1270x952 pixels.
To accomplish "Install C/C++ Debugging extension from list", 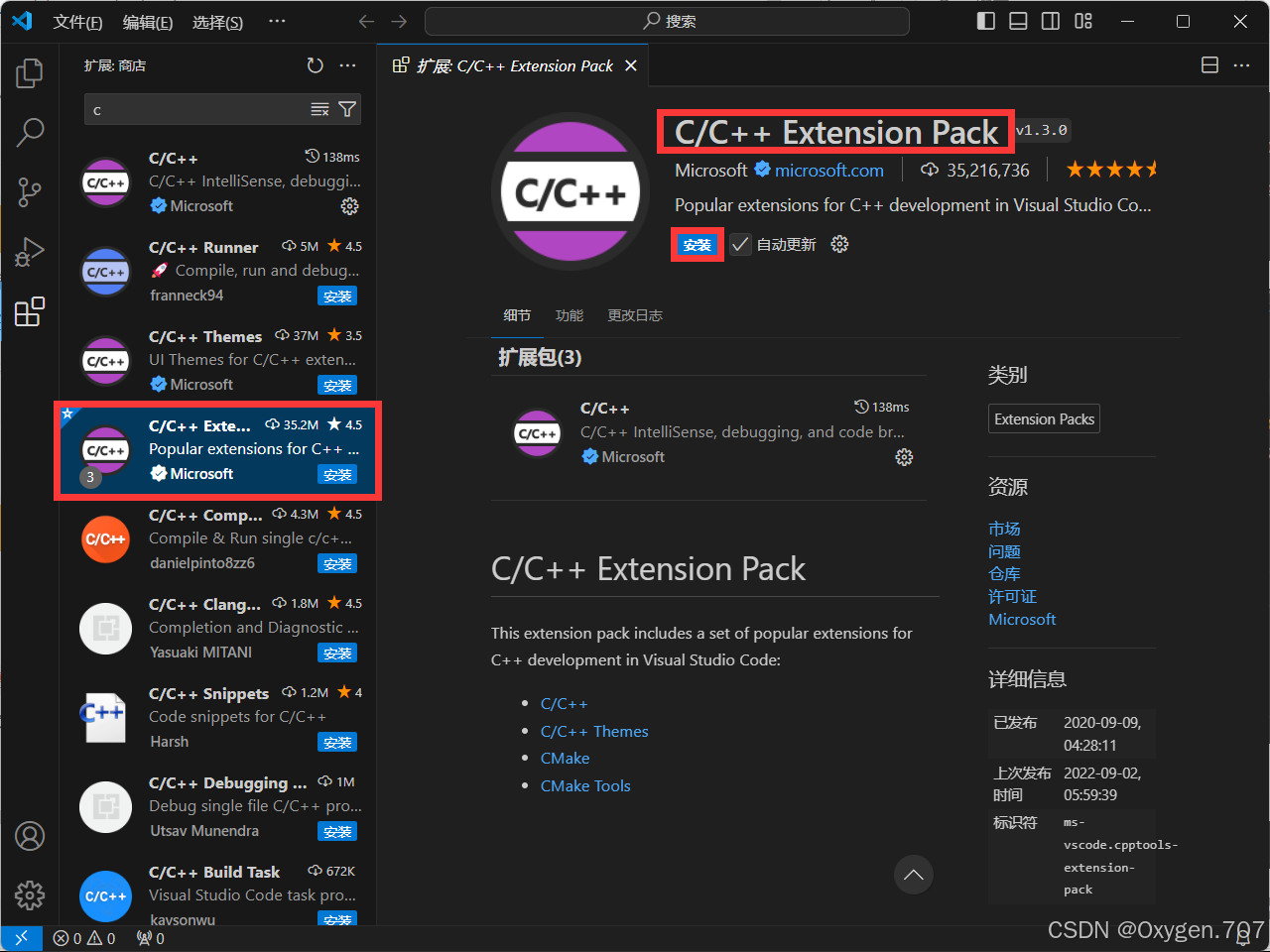I will tap(337, 831).
